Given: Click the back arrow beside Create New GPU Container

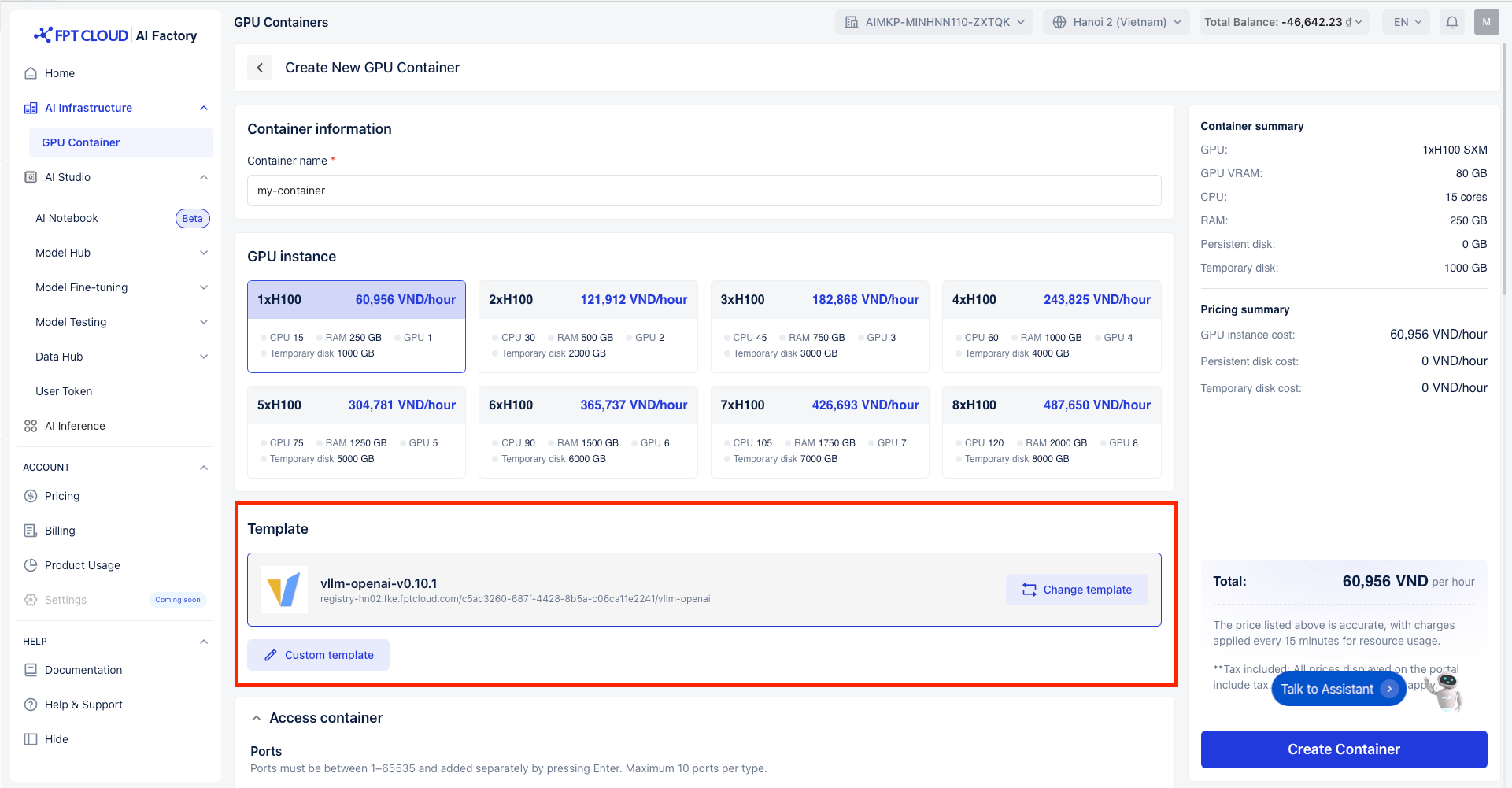Looking at the screenshot, I should pos(260,68).
